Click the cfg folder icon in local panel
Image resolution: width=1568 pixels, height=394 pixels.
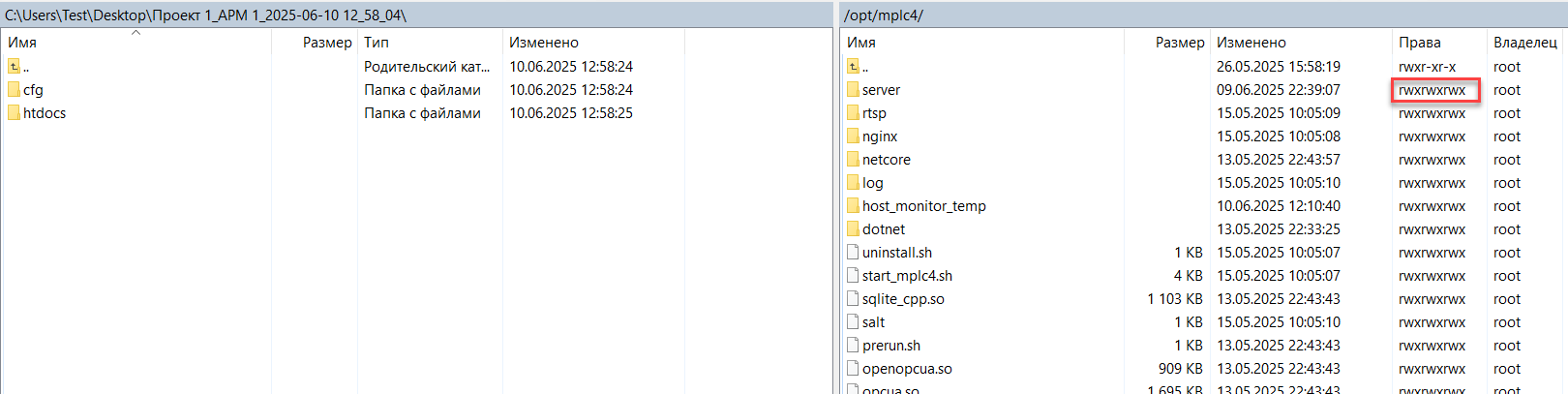tap(14, 89)
